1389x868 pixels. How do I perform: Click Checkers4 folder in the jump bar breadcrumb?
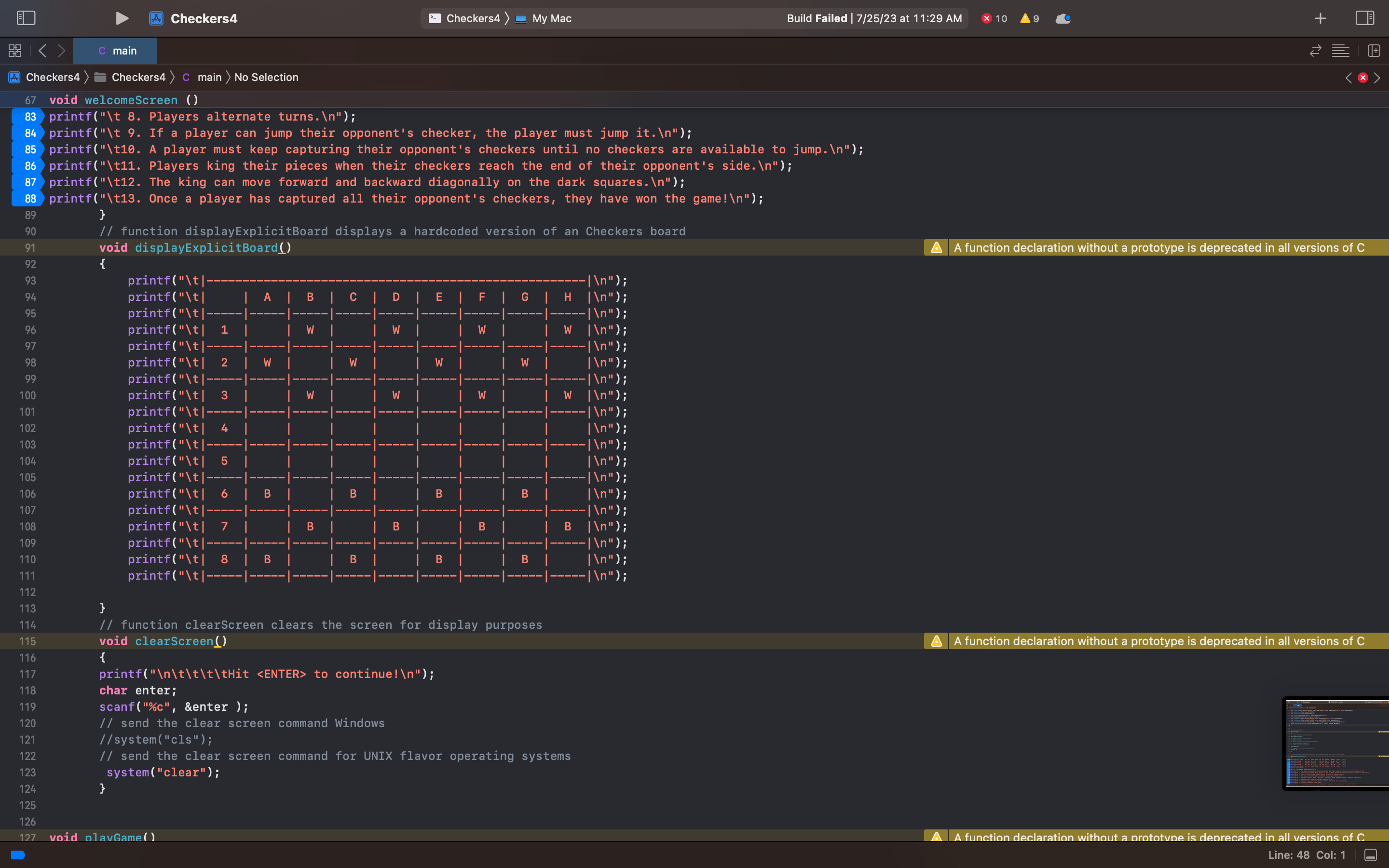(138, 77)
